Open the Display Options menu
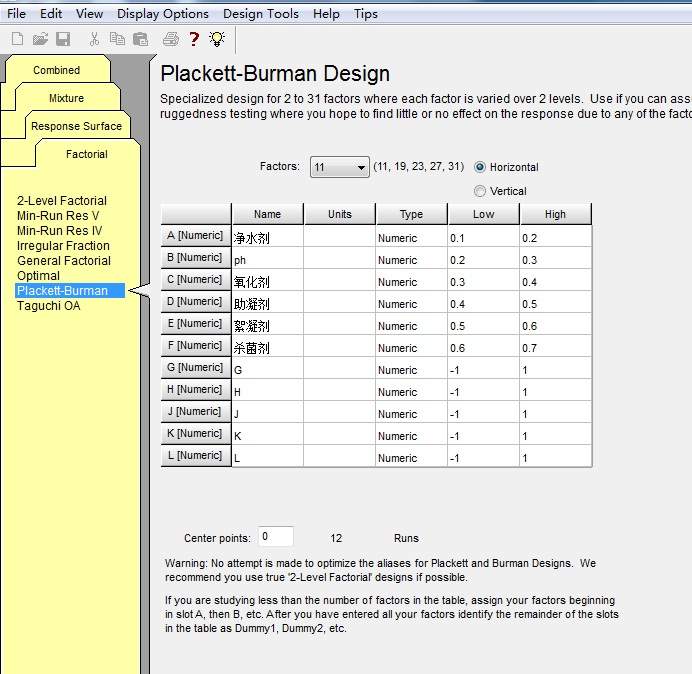 163,14
